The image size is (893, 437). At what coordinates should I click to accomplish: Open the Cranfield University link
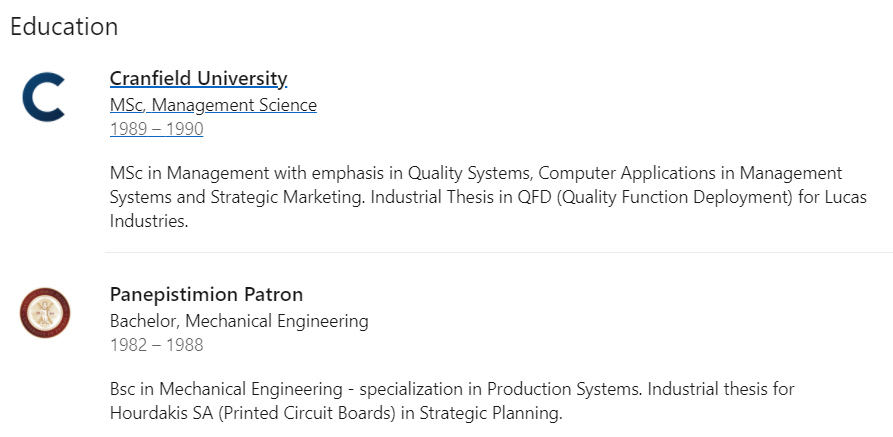[x=198, y=78]
